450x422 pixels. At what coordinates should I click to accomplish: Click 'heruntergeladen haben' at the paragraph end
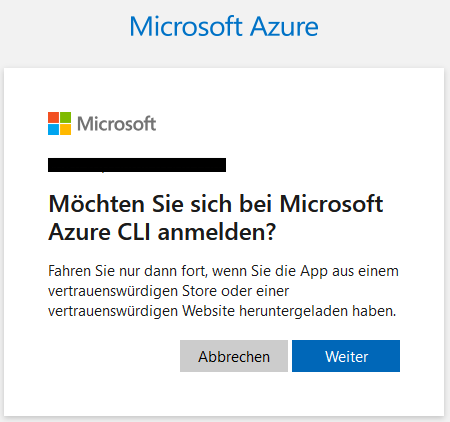[318, 311]
